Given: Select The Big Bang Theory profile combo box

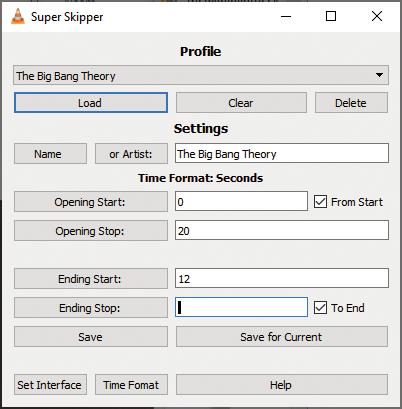Looking at the screenshot, I should (x=201, y=75).
